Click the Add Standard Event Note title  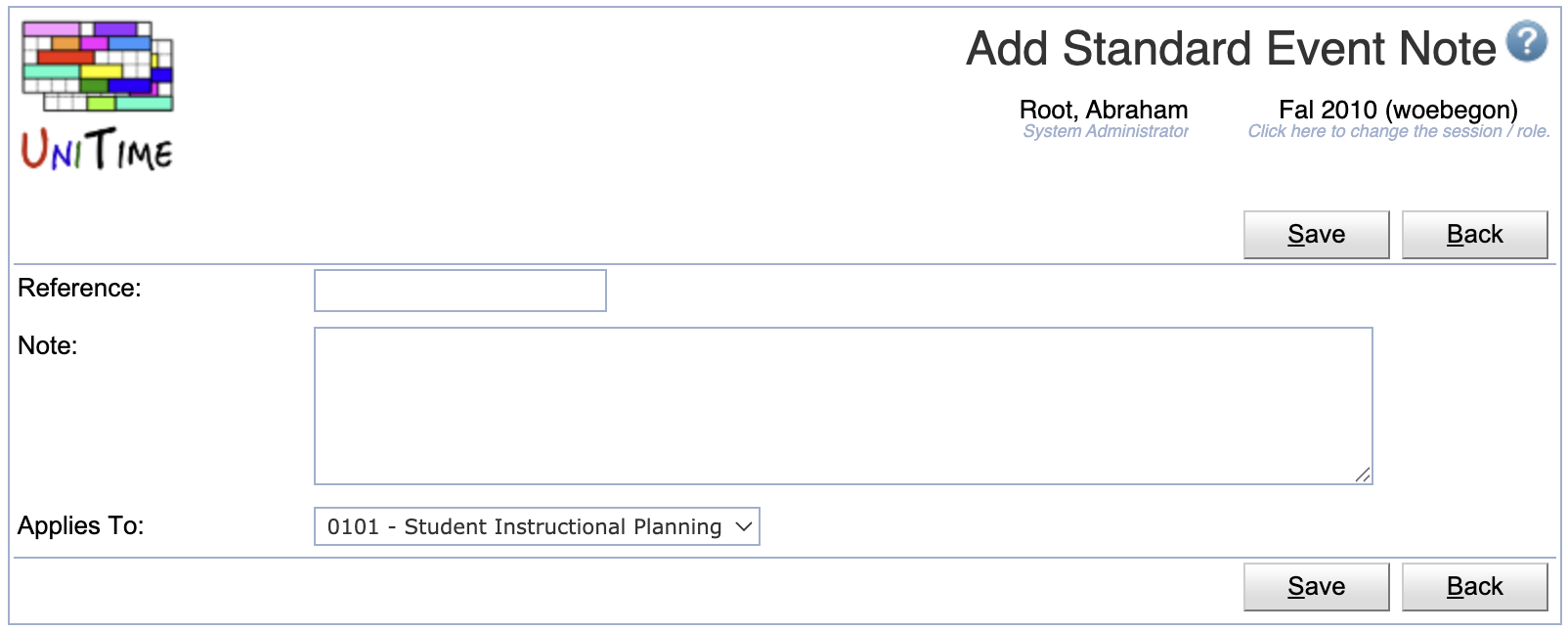(1231, 48)
